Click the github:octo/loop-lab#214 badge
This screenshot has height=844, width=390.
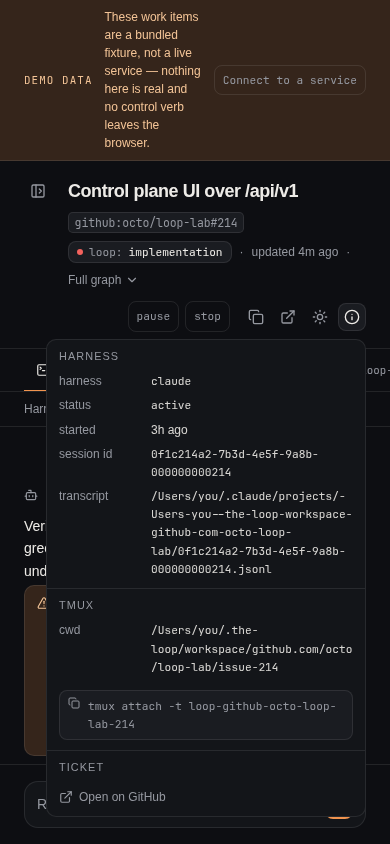[156, 223]
